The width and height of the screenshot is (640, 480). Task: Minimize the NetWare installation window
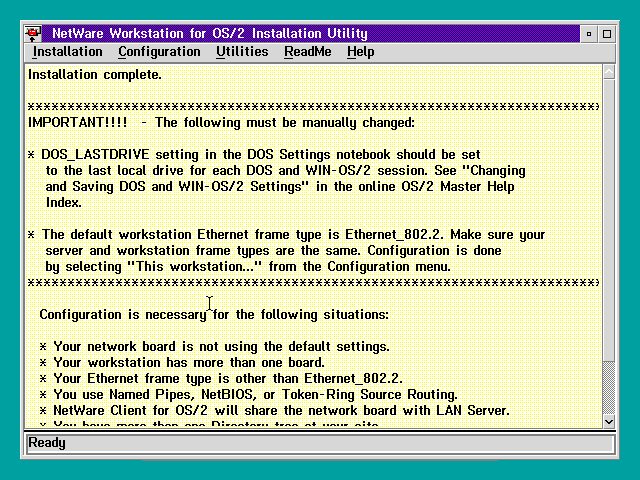[589, 34]
